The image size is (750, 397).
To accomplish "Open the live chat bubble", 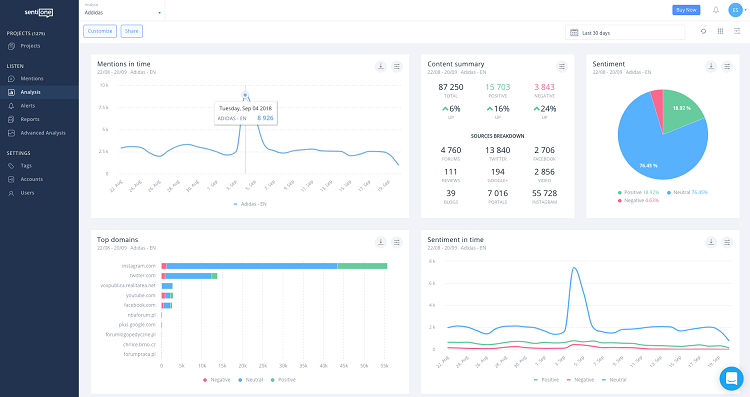I will pos(731,378).
